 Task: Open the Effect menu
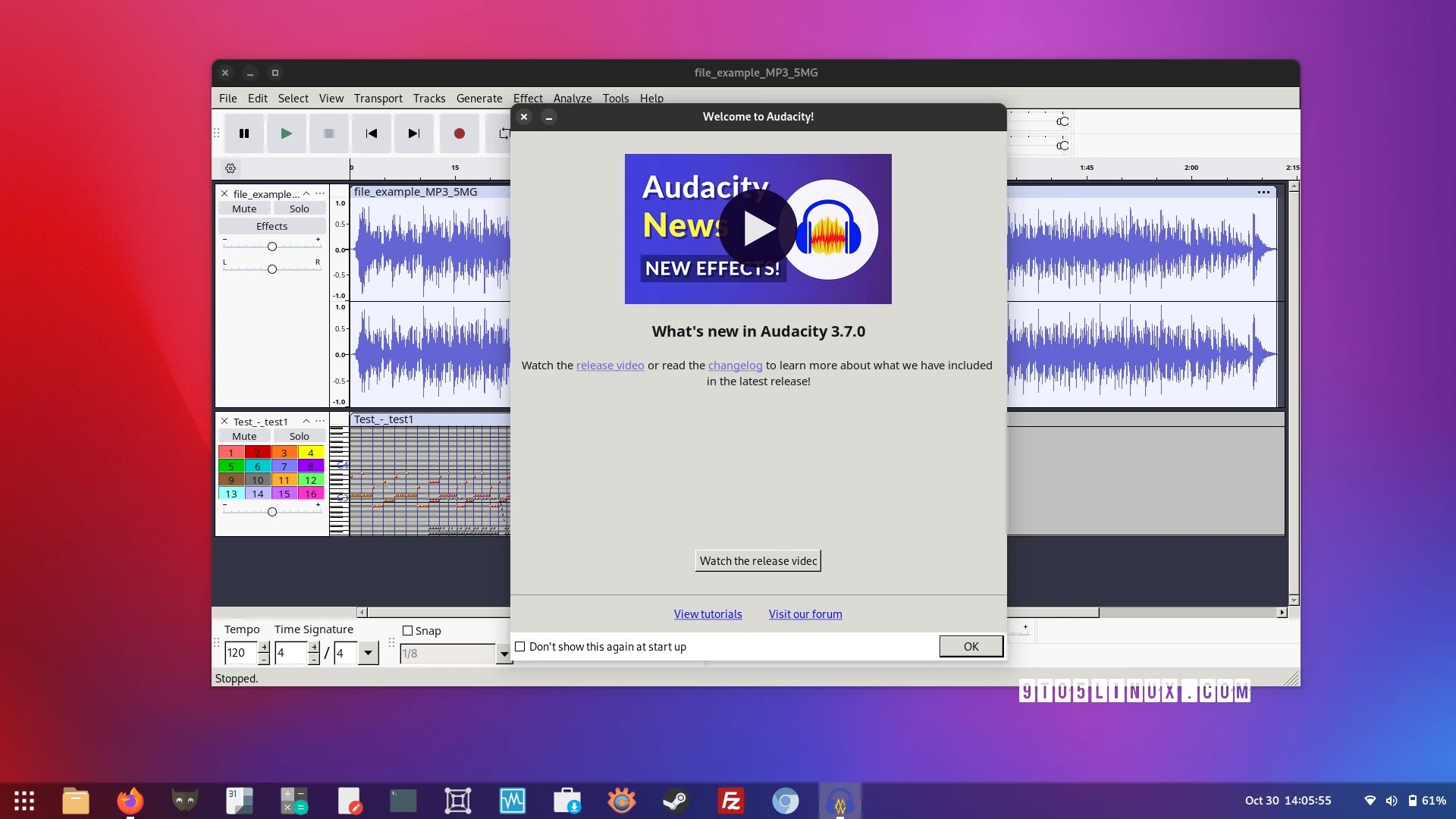coord(527,99)
